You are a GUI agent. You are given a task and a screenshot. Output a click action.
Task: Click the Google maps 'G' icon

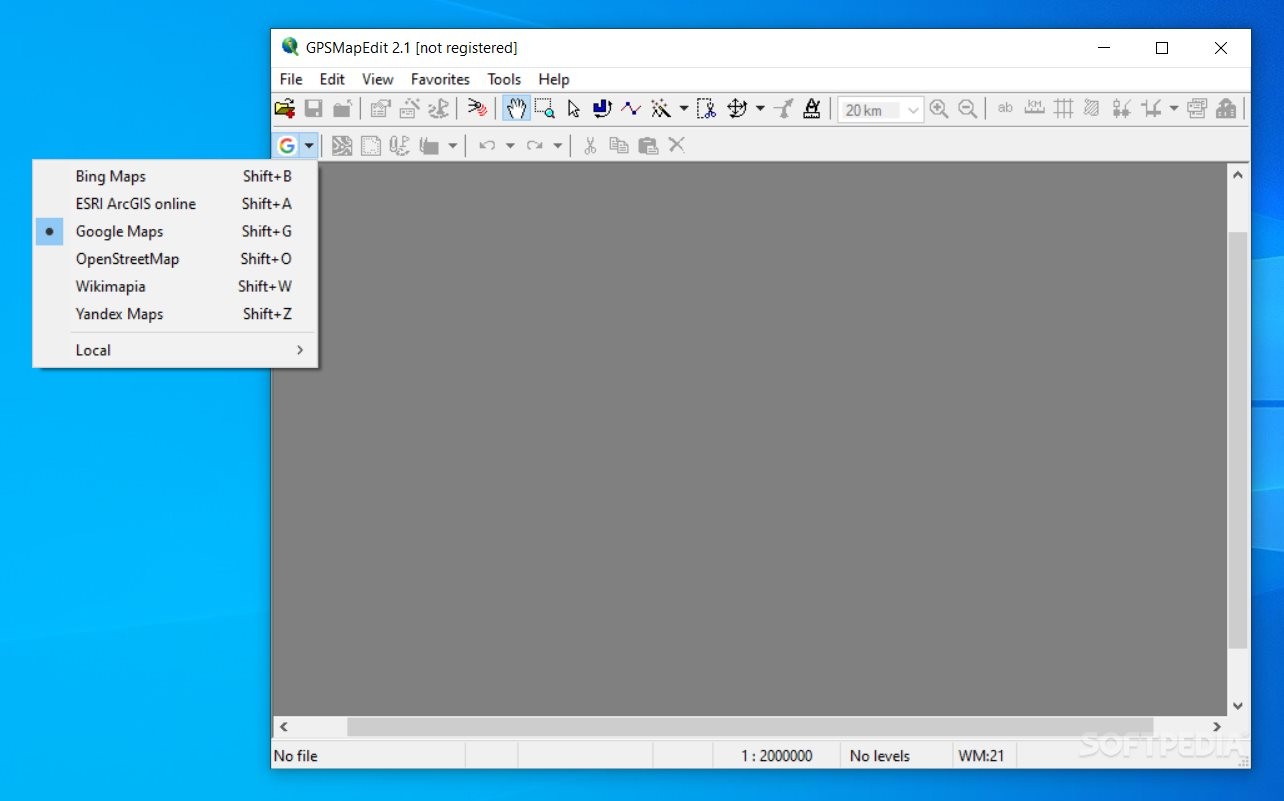click(x=287, y=146)
